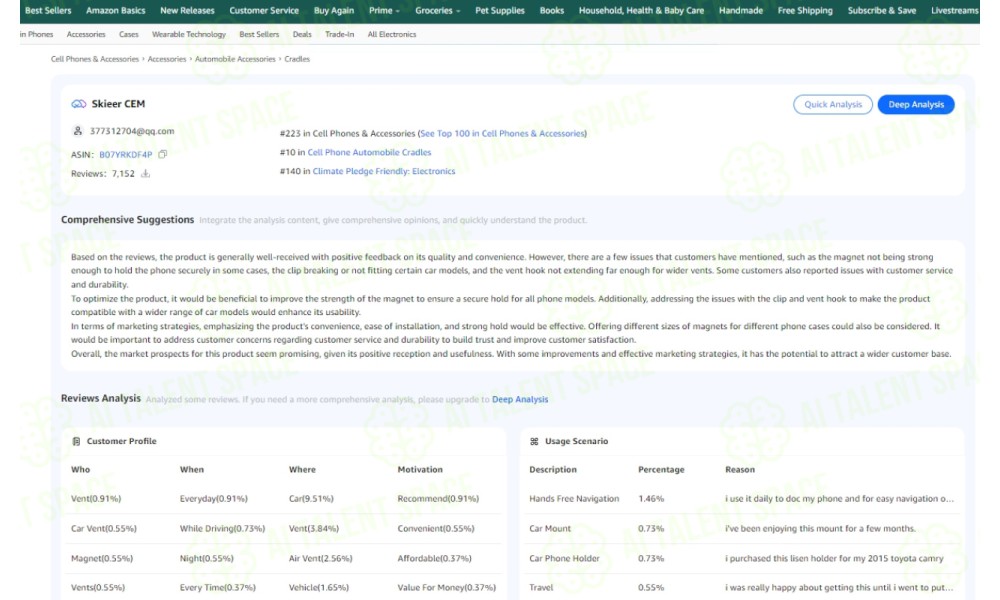Click the Skieer CEM cloud logo icon
This screenshot has height=600, width=1000.
[x=78, y=104]
